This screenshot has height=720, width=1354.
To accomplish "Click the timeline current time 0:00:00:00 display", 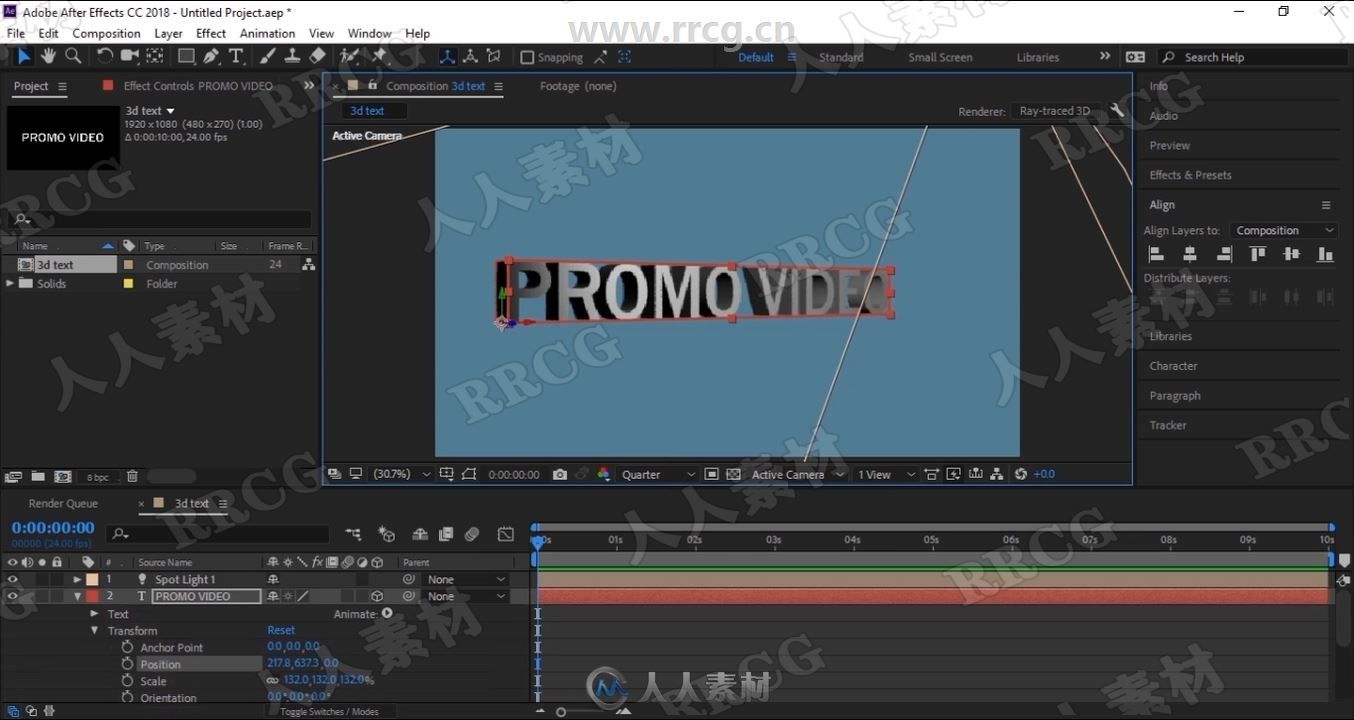I will [x=53, y=527].
